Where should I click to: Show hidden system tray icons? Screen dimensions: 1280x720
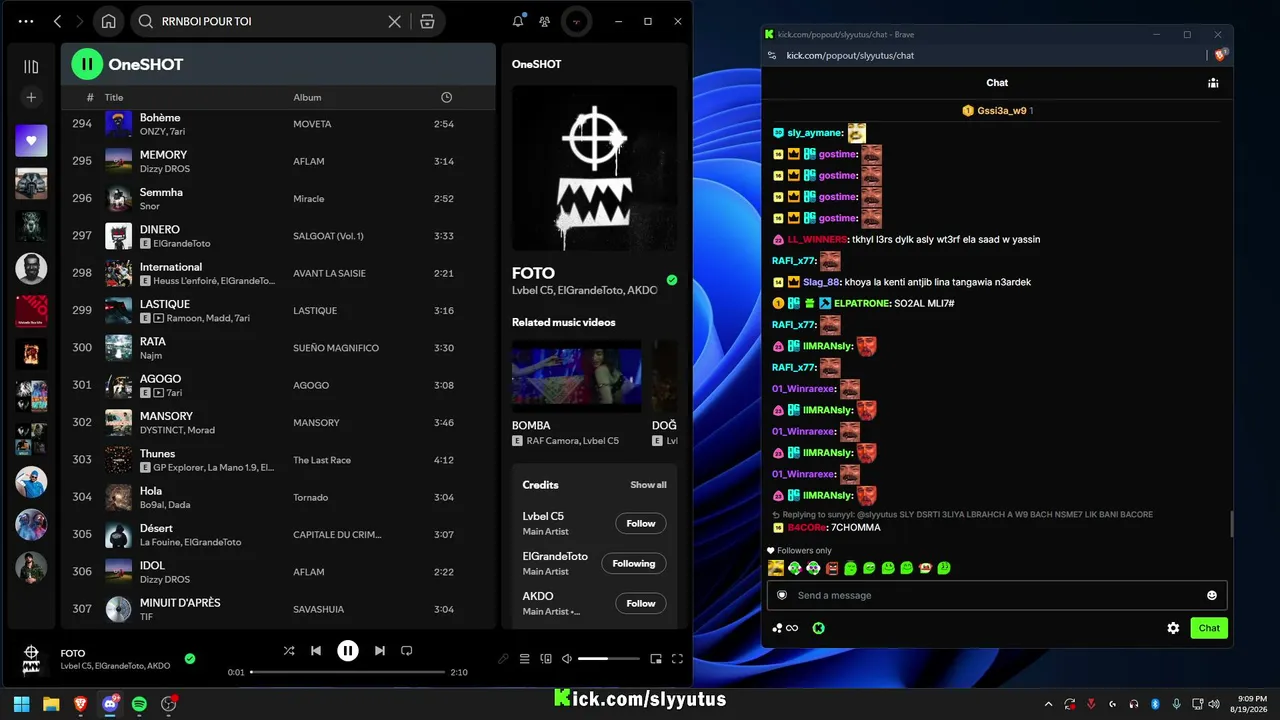(x=1048, y=704)
